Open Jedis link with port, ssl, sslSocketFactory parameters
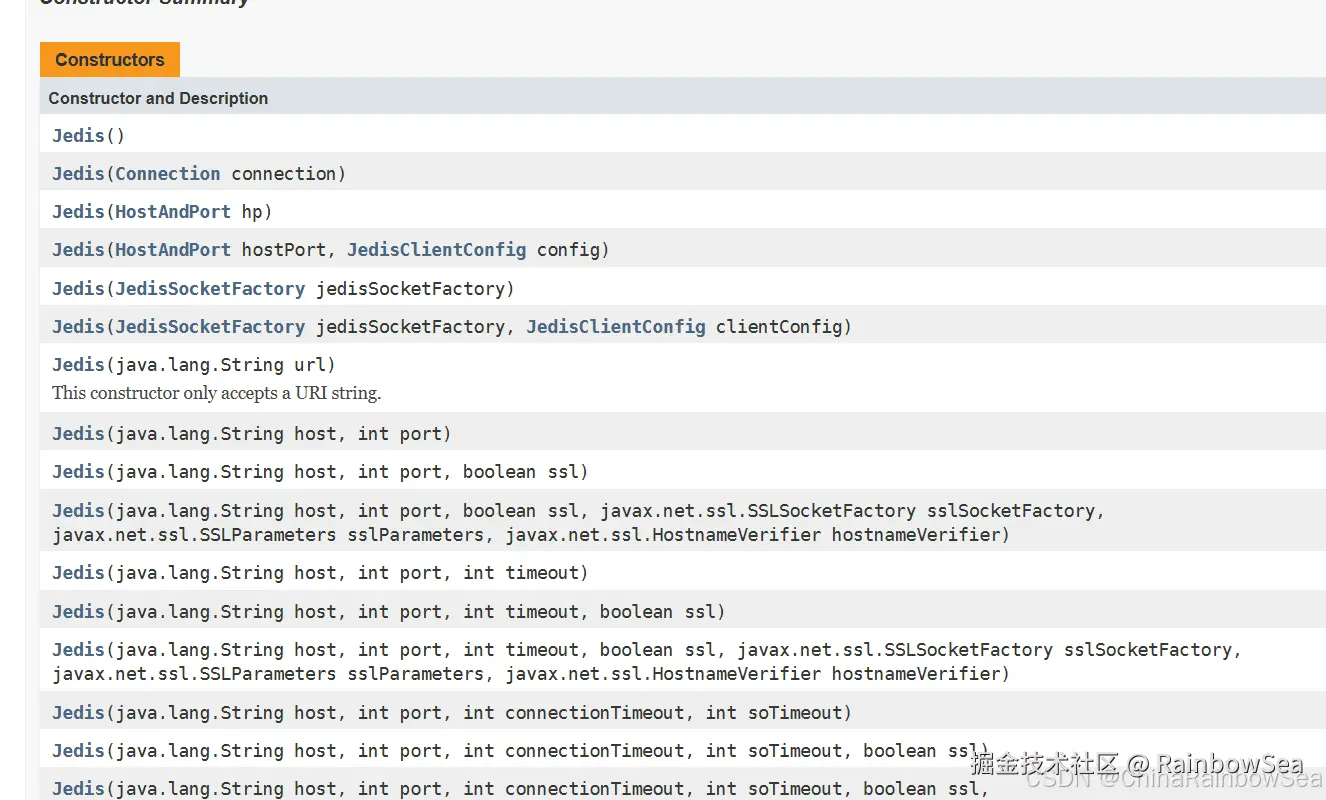This screenshot has width=1326, height=800. click(x=78, y=510)
